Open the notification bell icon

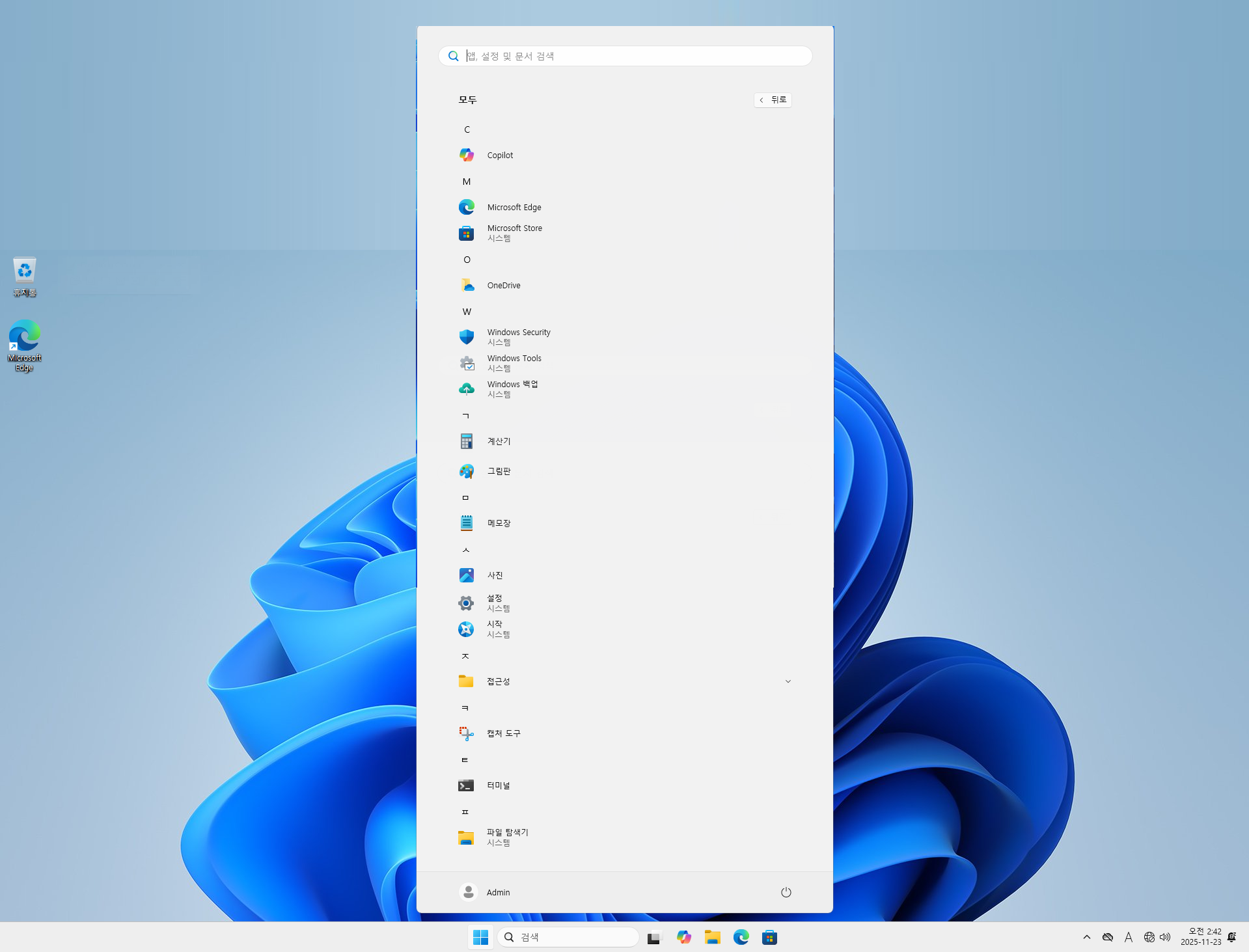tap(1231, 937)
